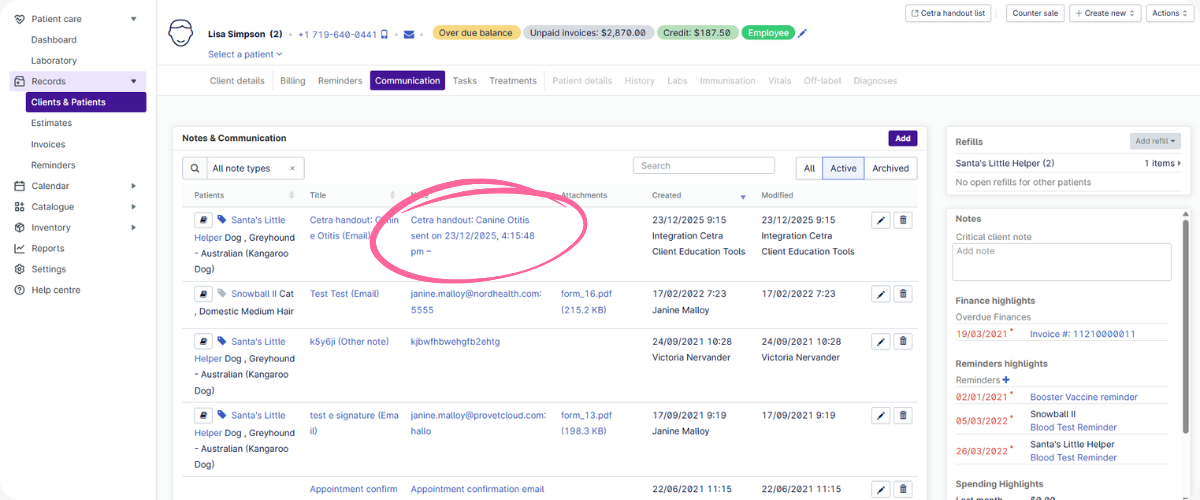The image size is (1200, 500).
Task: Open patient card icon in k5y6ji row
Action: coord(201,342)
